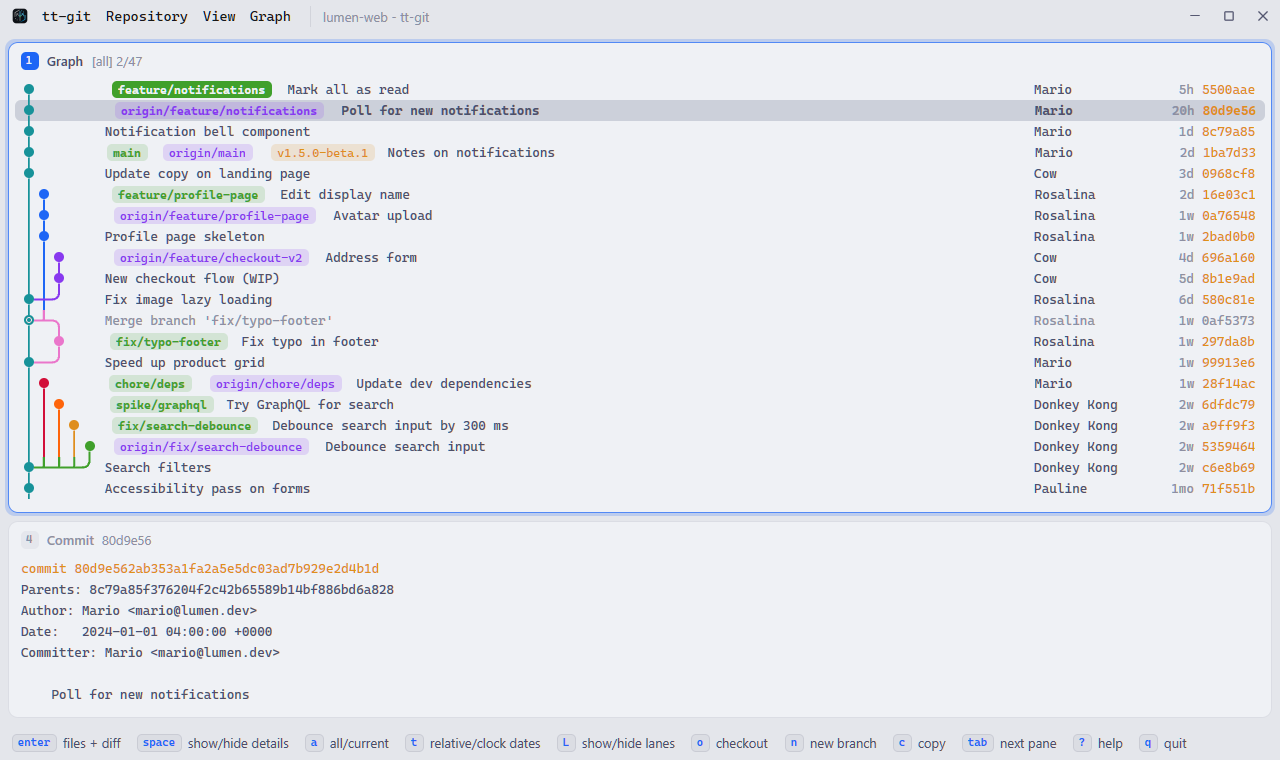Viewport: 1280px width, 760px height.
Task: Click the main branch label
Action: (127, 153)
